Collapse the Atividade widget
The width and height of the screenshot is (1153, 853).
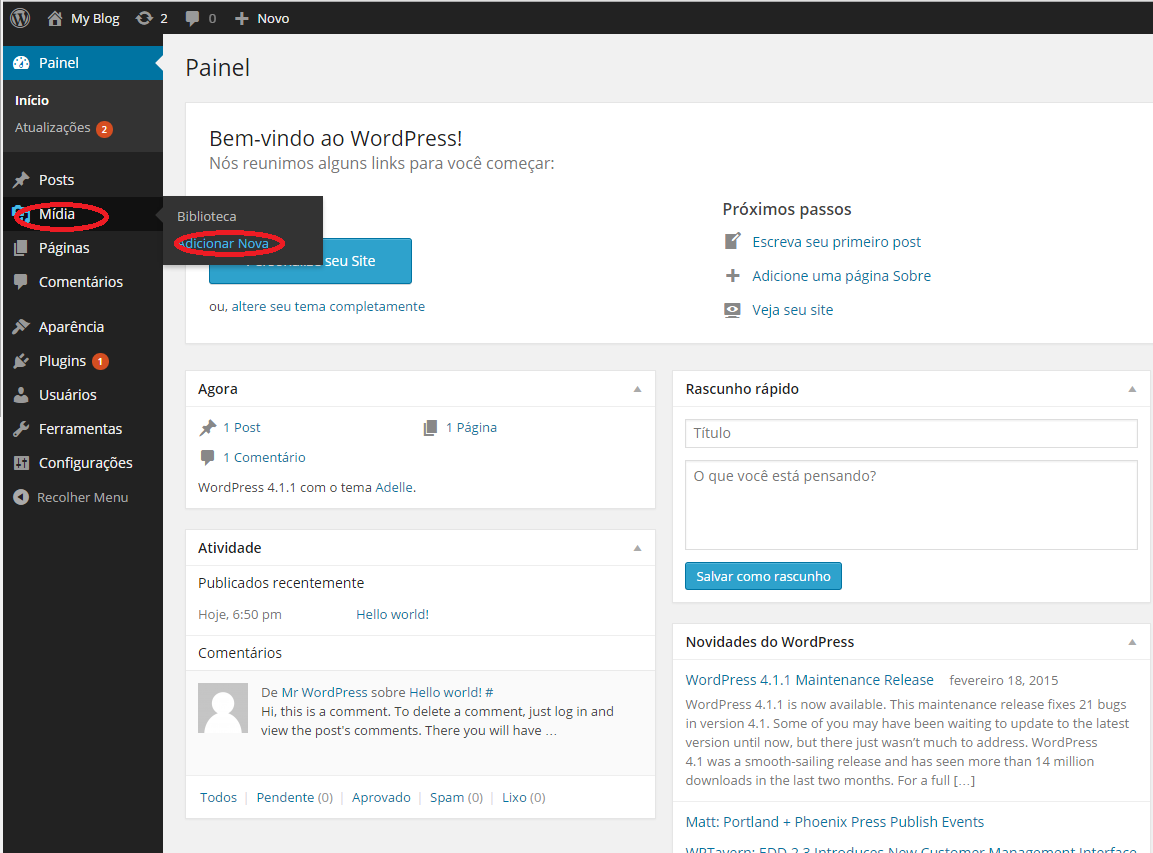click(x=638, y=548)
